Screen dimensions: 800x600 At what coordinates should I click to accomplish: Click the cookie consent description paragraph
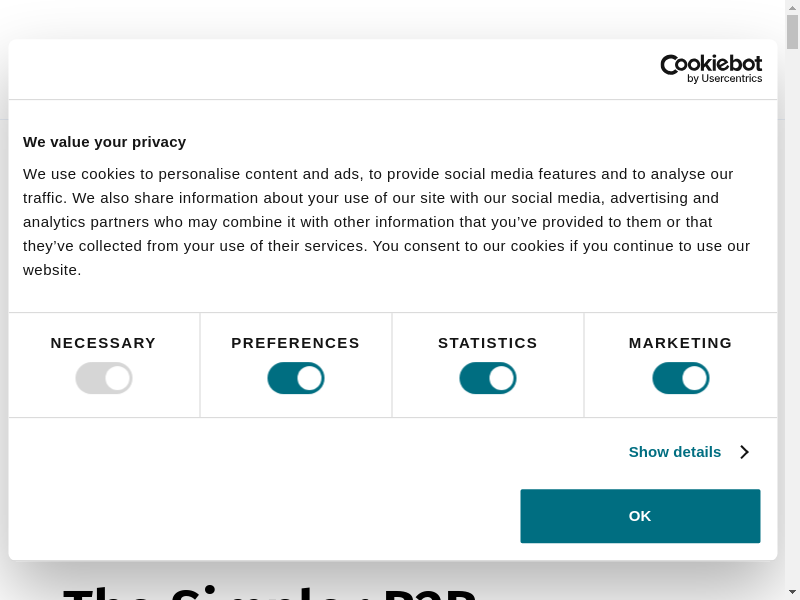click(386, 222)
